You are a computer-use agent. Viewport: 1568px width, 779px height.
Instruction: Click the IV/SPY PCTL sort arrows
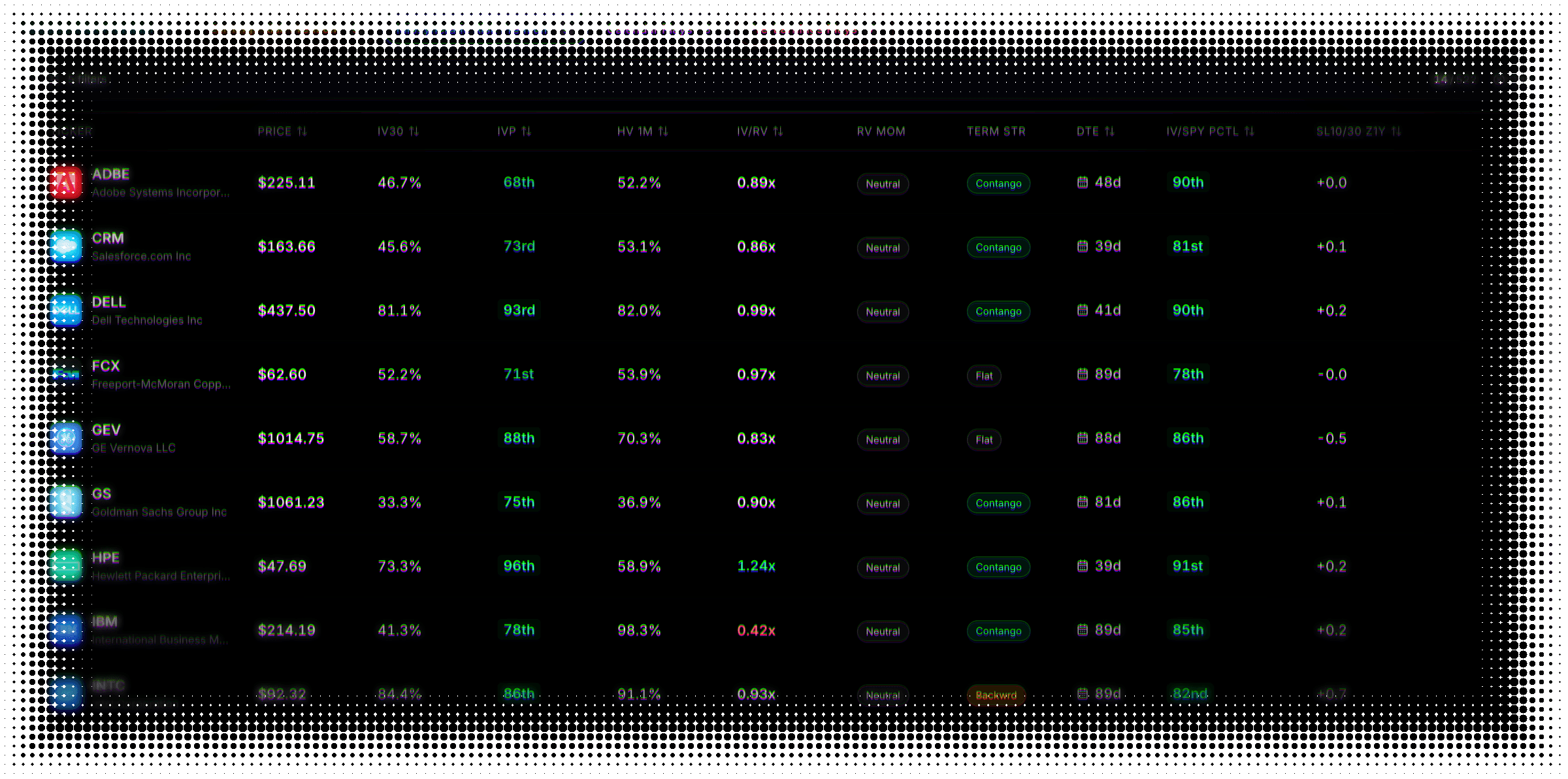click(1249, 131)
